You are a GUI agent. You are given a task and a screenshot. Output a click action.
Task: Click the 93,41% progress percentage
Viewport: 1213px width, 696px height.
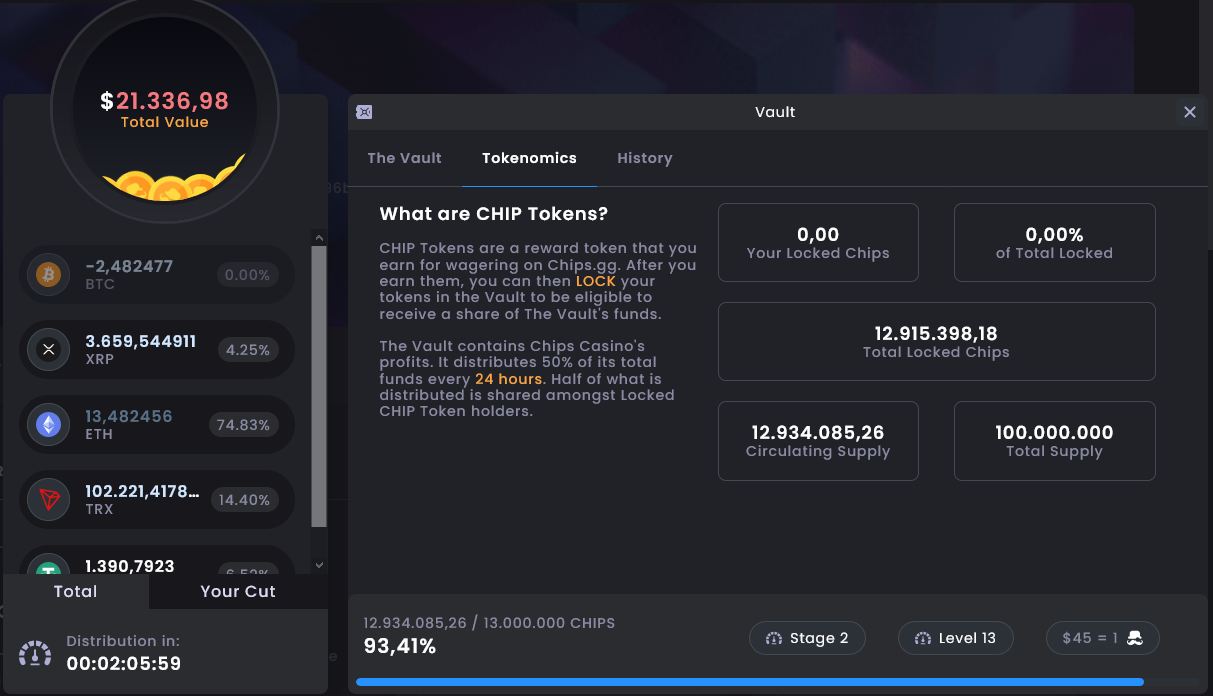coord(400,646)
